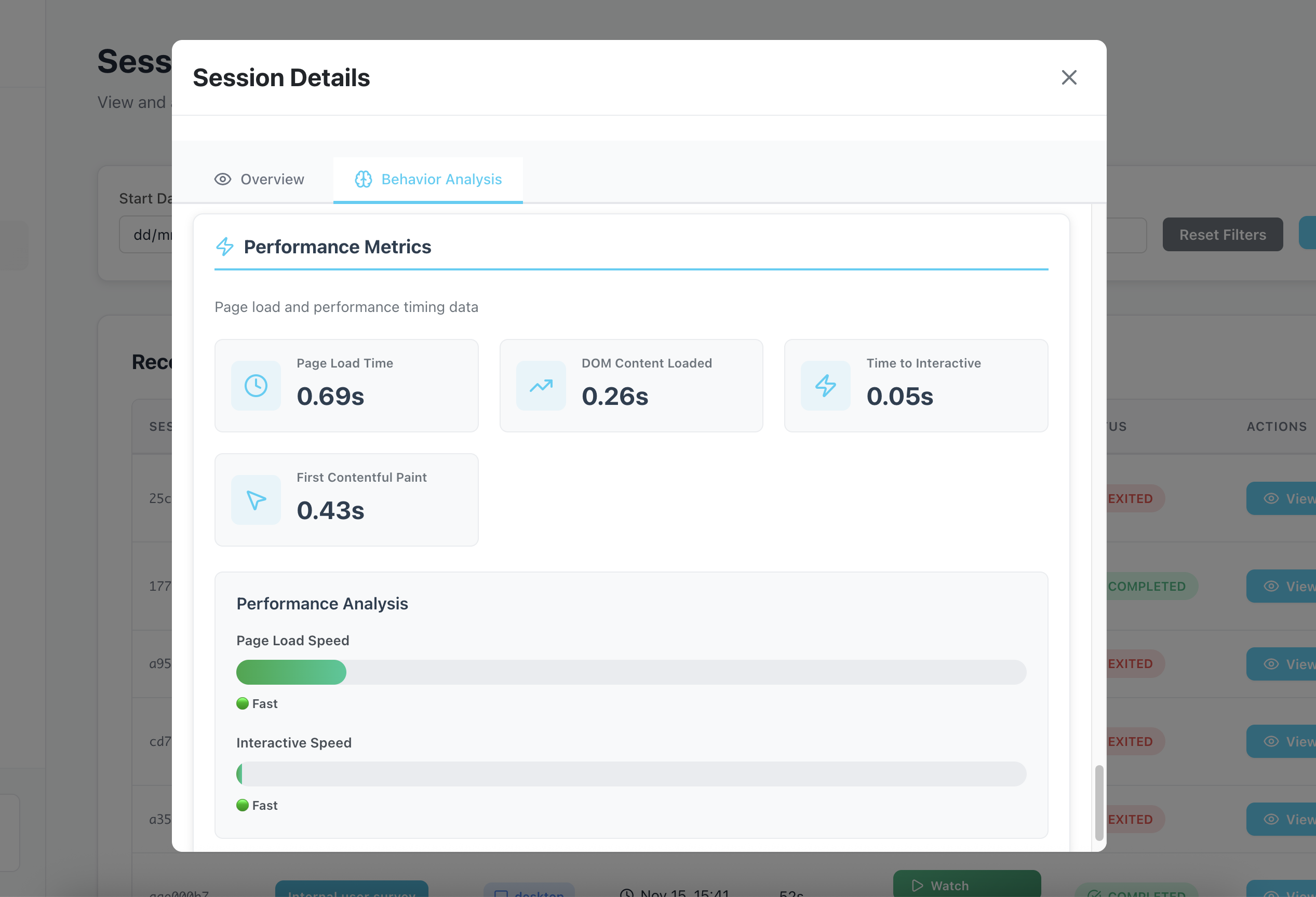Click the trend chart icon on DOM Content Loaded card
Image resolution: width=1316 pixels, height=897 pixels.
pyautogui.click(x=541, y=385)
